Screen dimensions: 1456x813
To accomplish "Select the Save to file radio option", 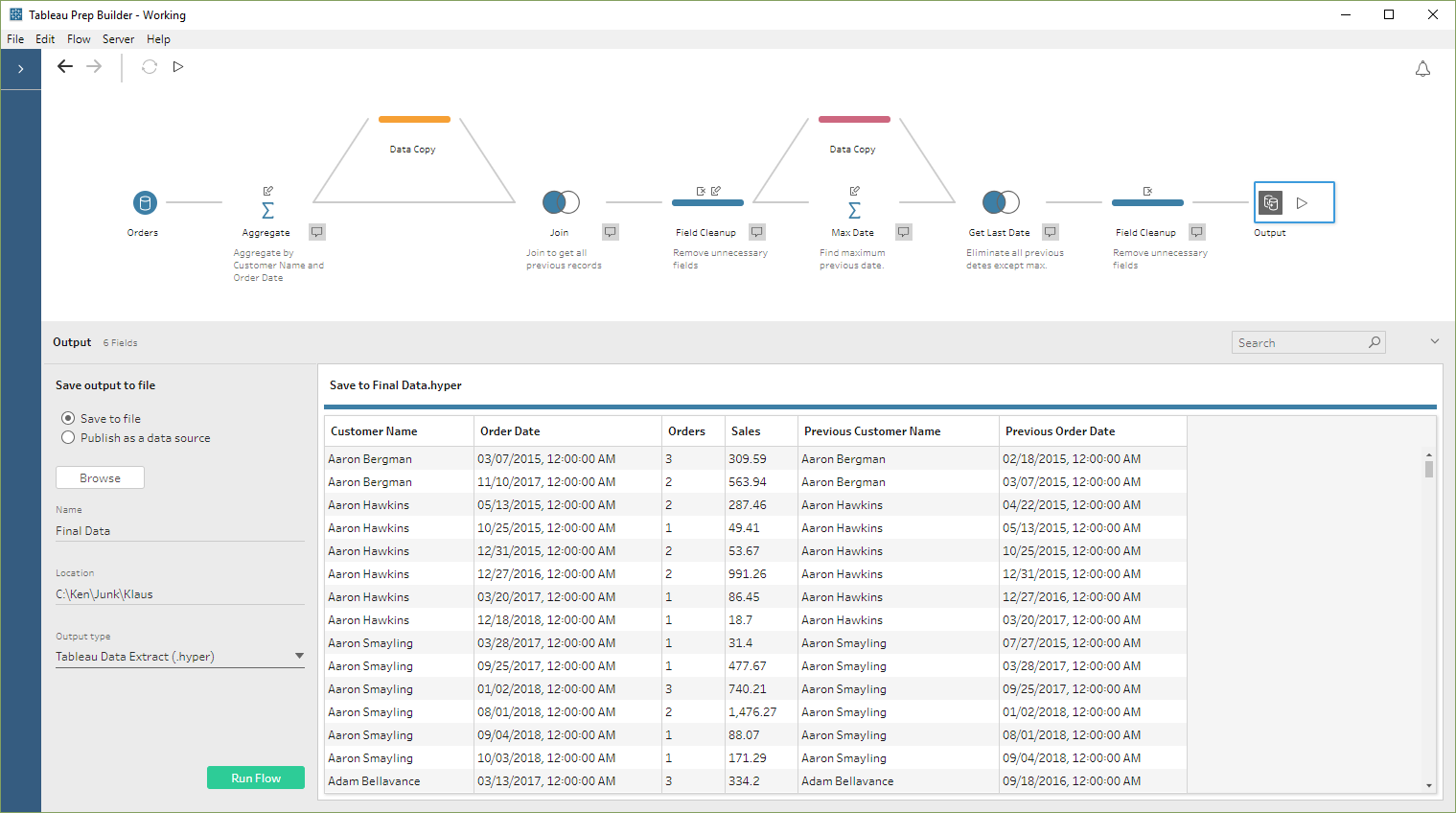I will [68, 418].
